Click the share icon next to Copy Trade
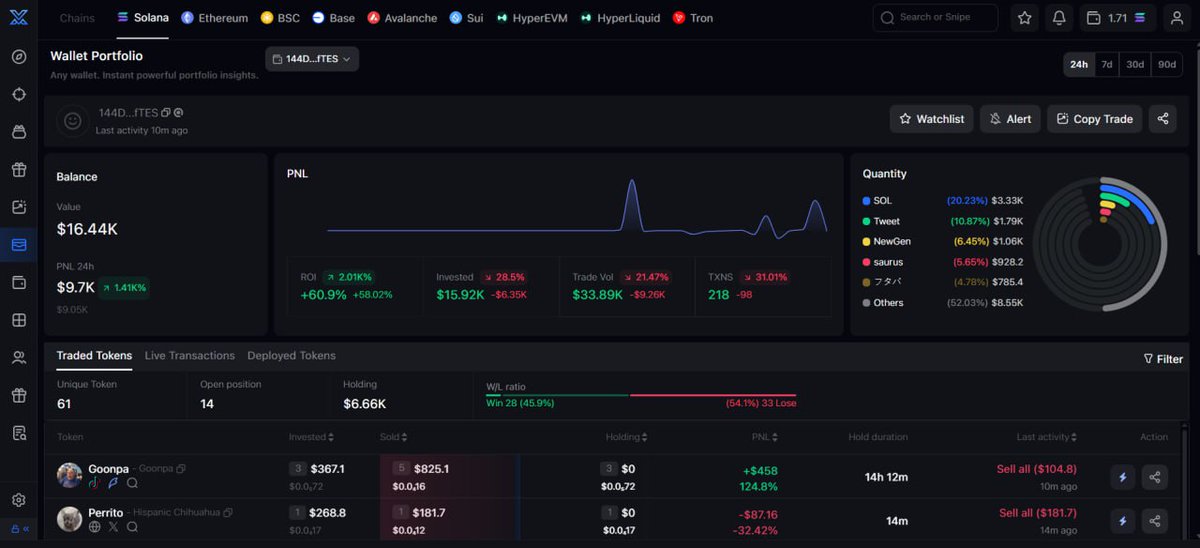This screenshot has height=548, width=1200. tap(1163, 119)
